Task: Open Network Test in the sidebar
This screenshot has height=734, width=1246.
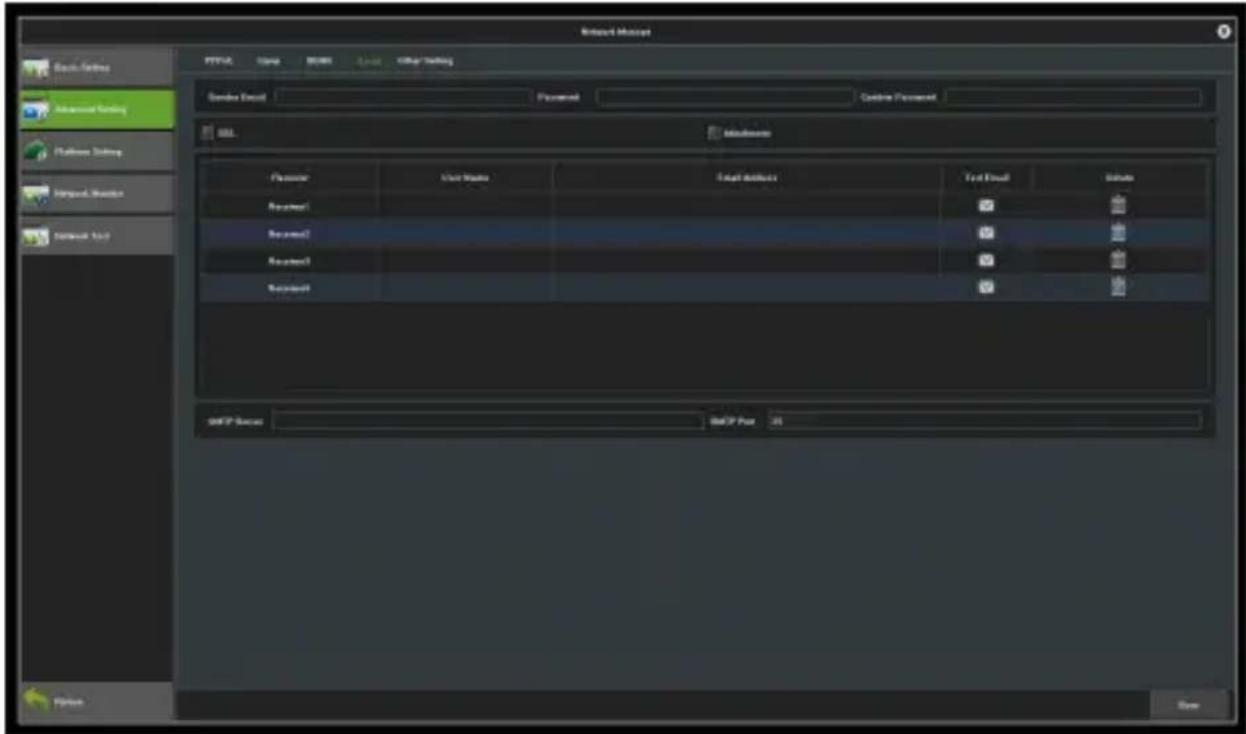Action: click(x=97, y=236)
